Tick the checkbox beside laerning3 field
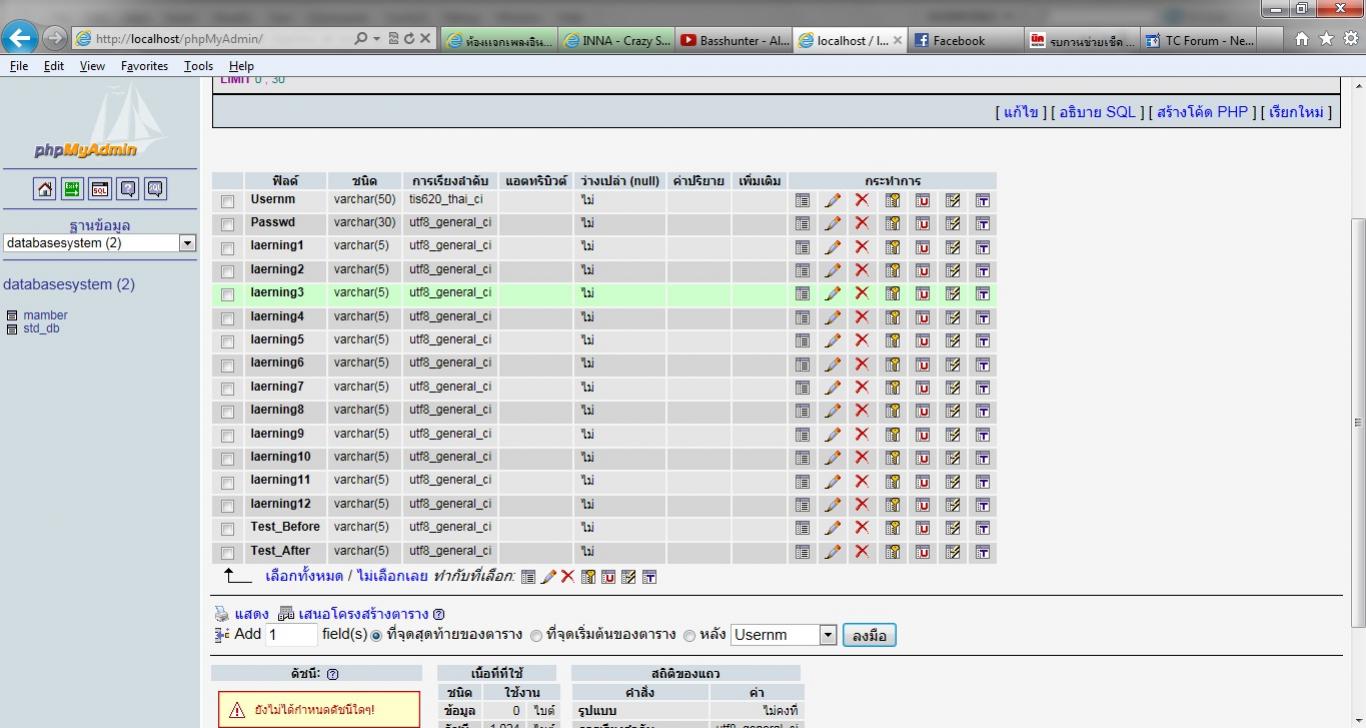Image resolution: width=1366 pixels, height=728 pixels. pyautogui.click(x=228, y=294)
